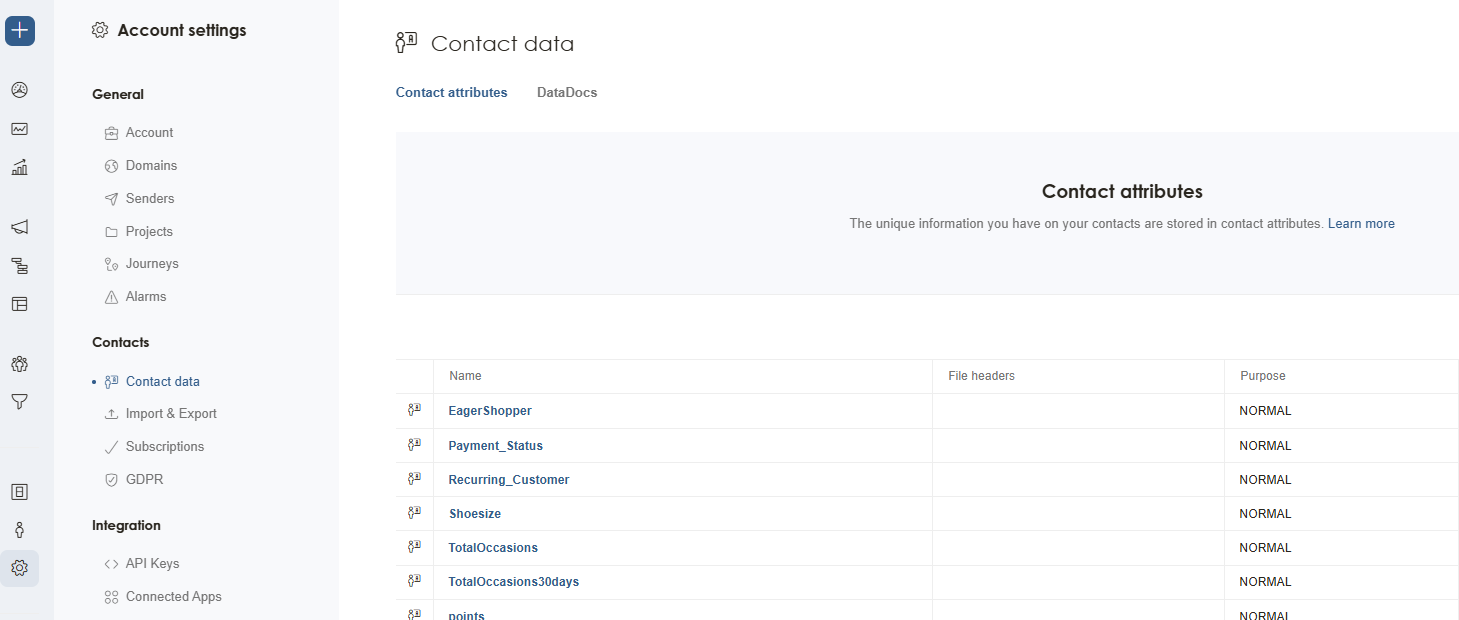Click the Name column header
Screen dimensions: 1459x620
465,376
